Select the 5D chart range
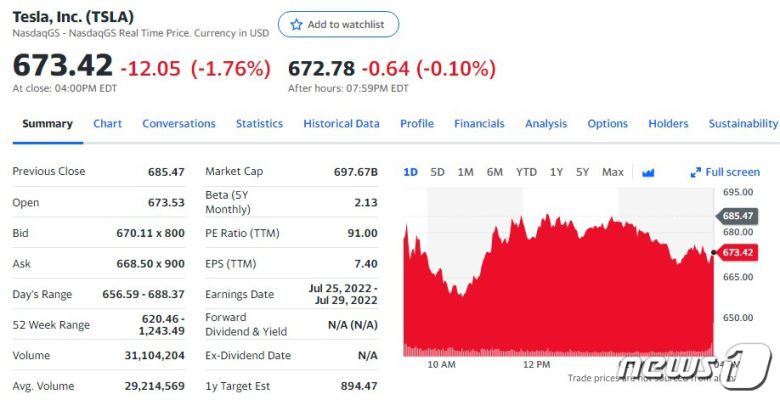This screenshot has height=400, width=780. (x=437, y=172)
